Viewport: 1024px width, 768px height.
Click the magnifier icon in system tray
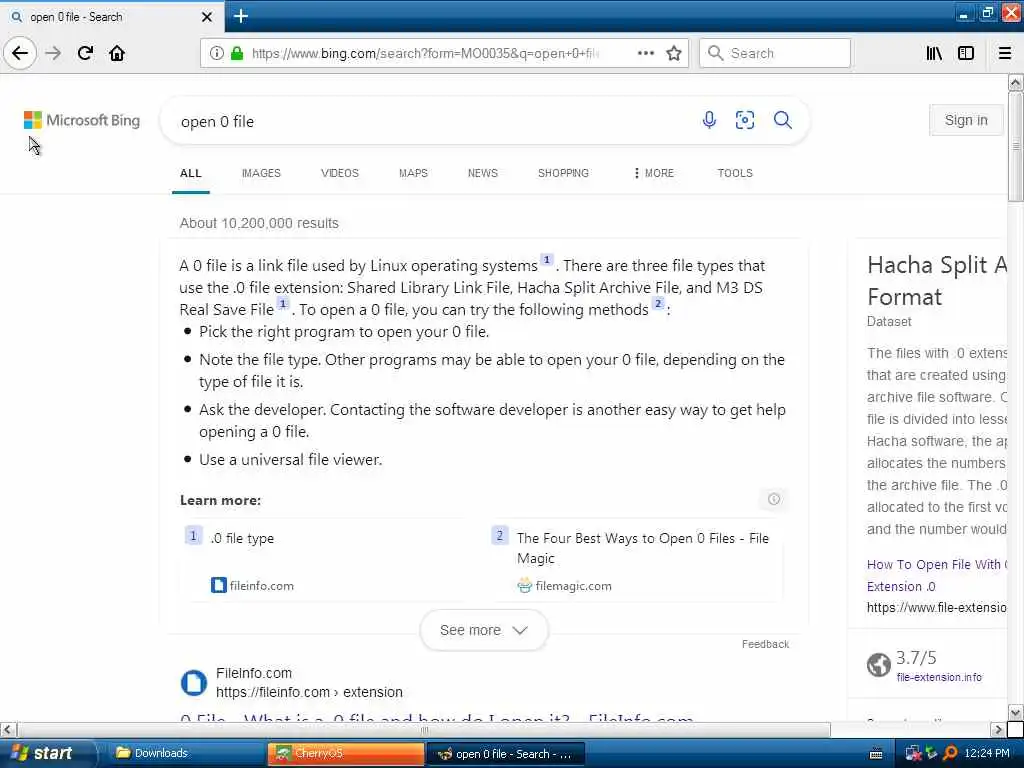click(x=950, y=753)
